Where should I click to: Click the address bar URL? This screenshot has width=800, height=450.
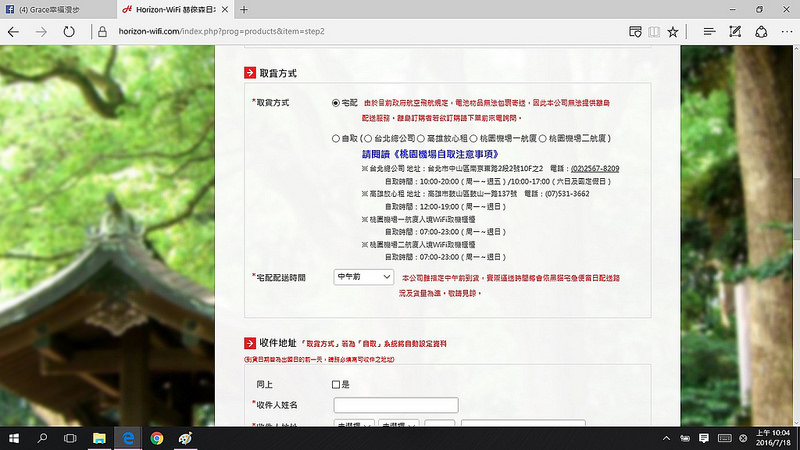[x=221, y=31]
